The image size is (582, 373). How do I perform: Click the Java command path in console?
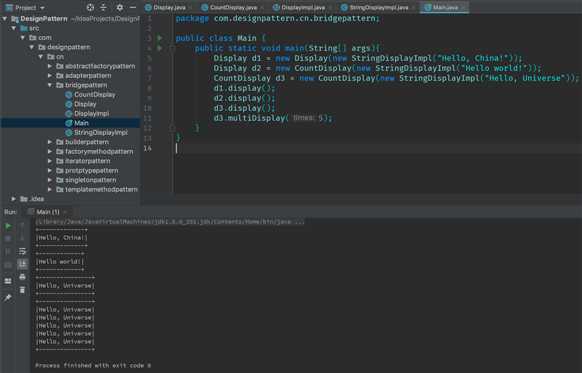(170, 222)
